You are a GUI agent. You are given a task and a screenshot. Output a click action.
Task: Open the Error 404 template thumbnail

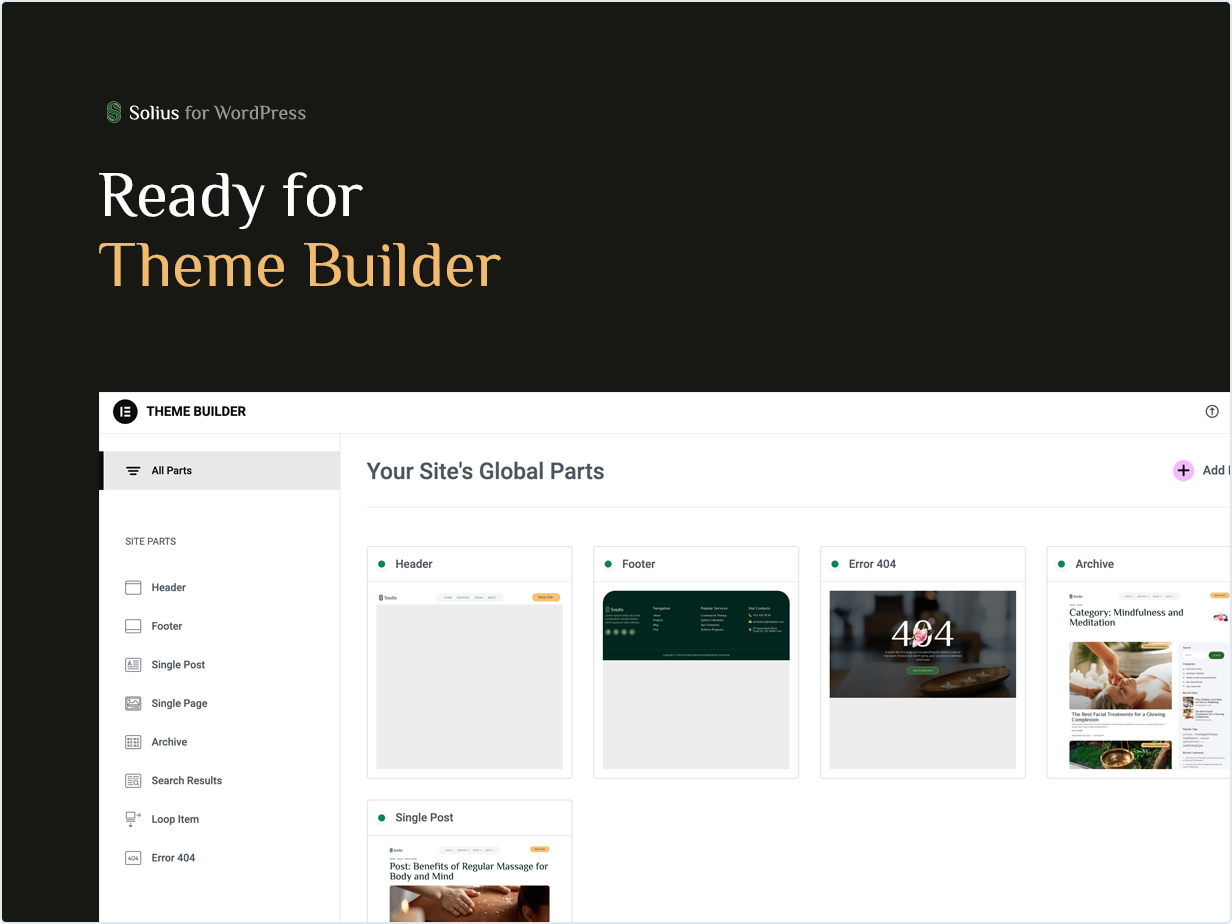(923, 680)
